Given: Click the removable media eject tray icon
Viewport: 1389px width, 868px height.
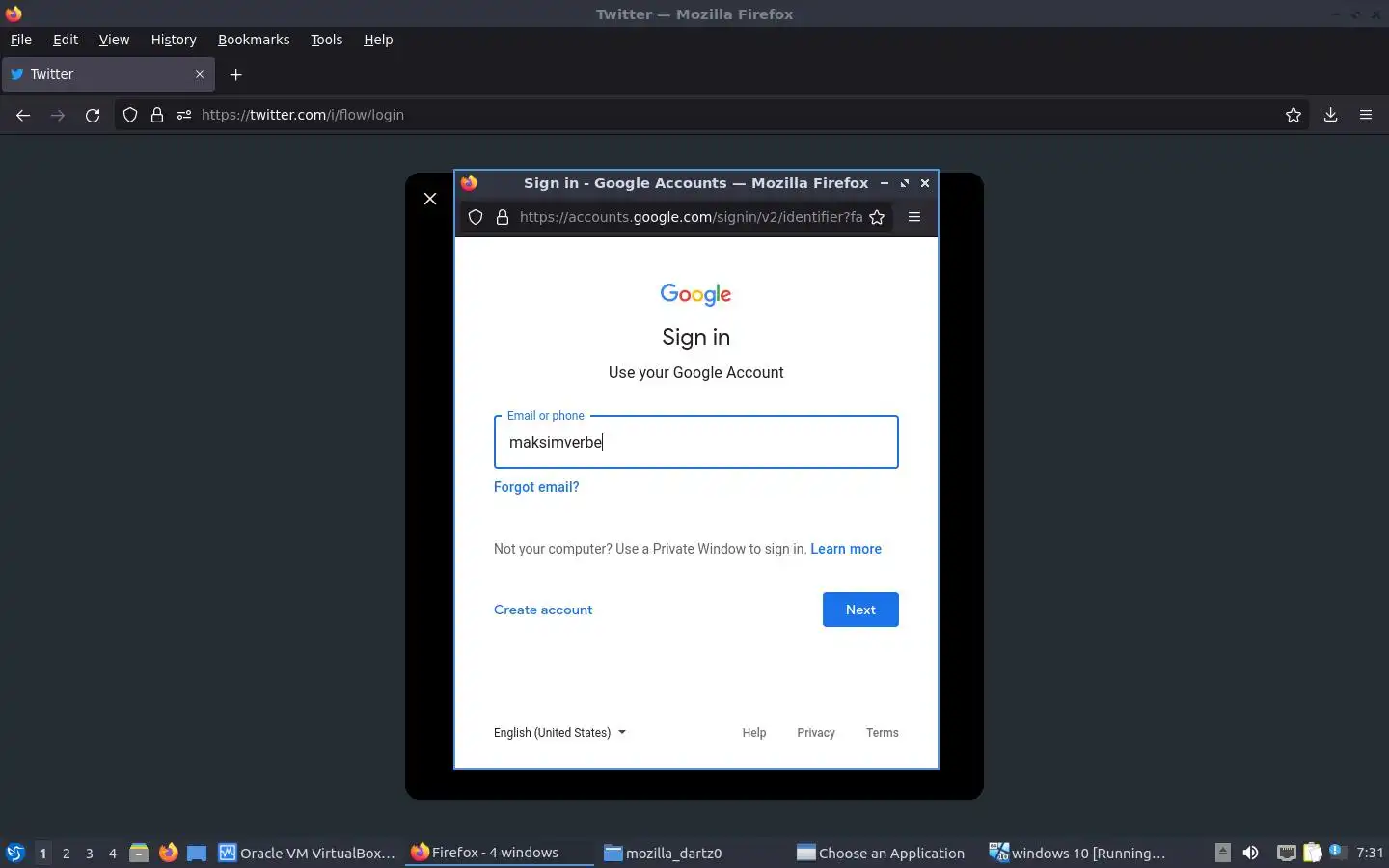Looking at the screenshot, I should (1223, 853).
